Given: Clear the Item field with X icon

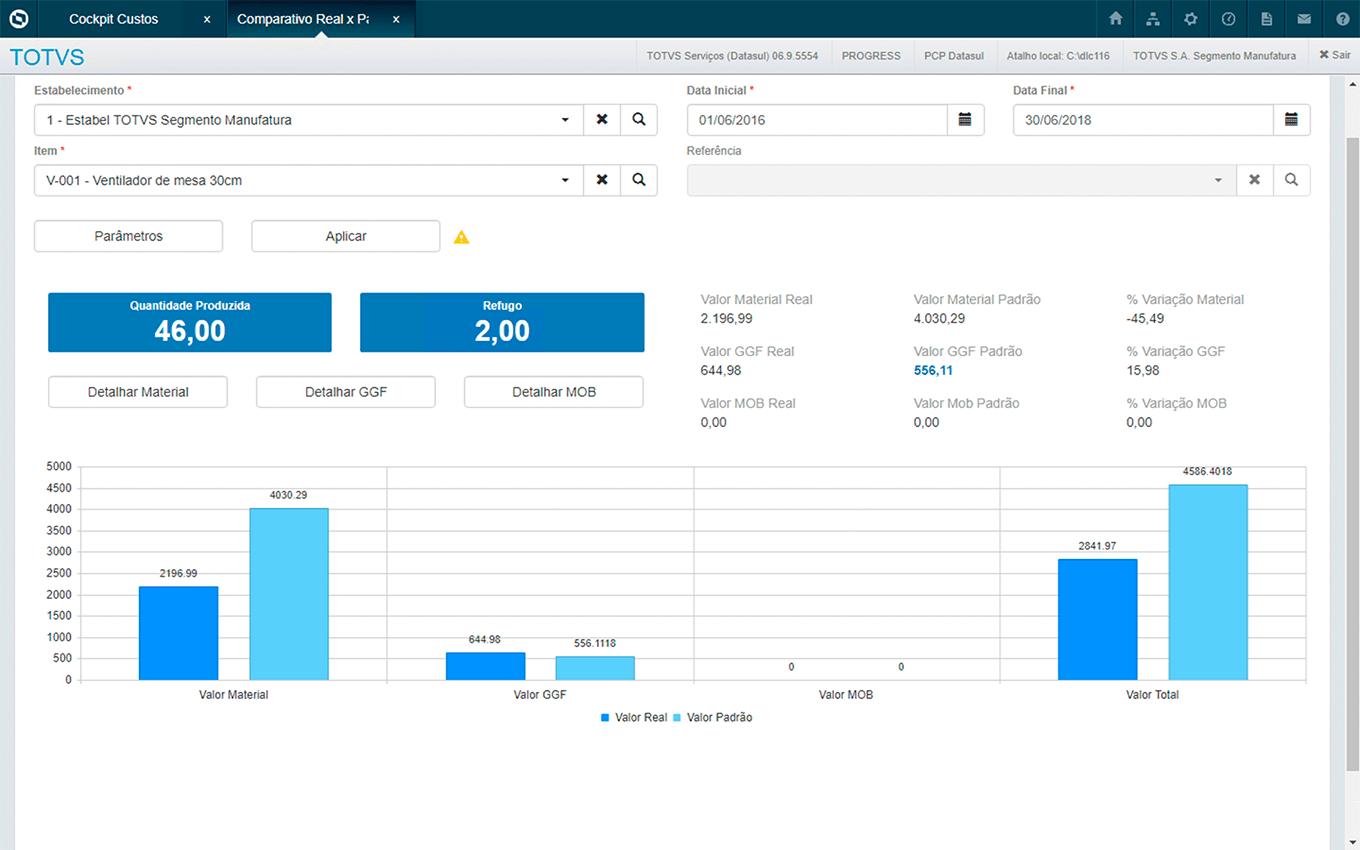Looking at the screenshot, I should 602,180.
